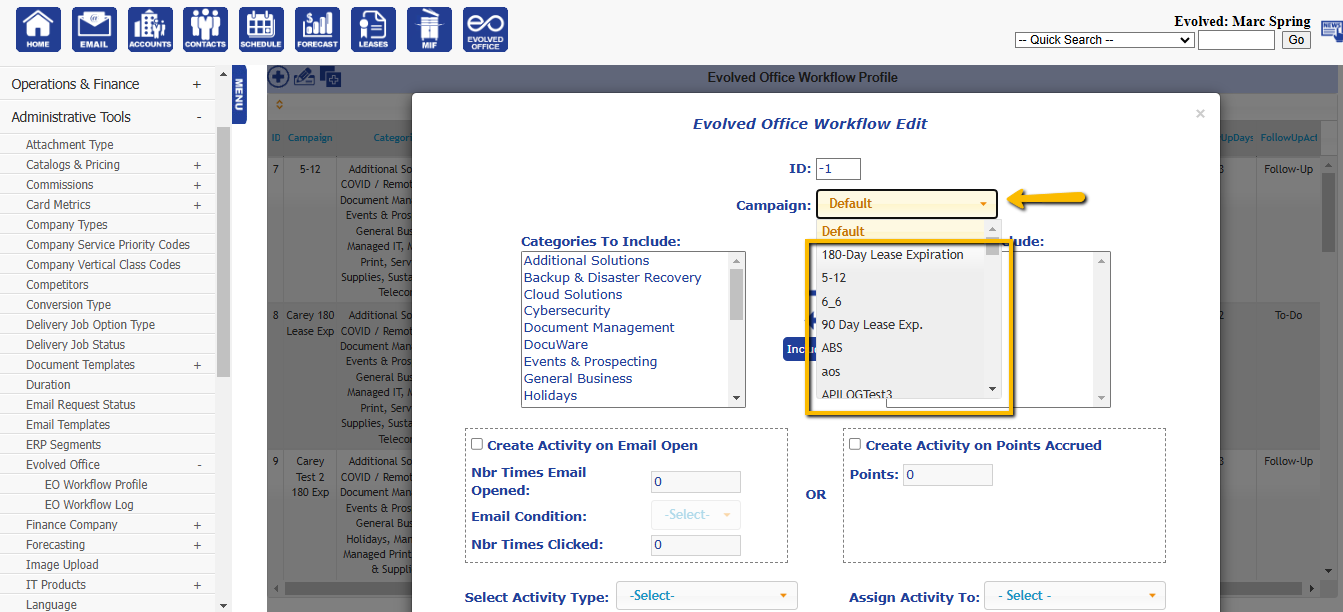Screen dimensions: 1343x612
Task: Open ERP Segments in sidebar
Action: point(64,445)
